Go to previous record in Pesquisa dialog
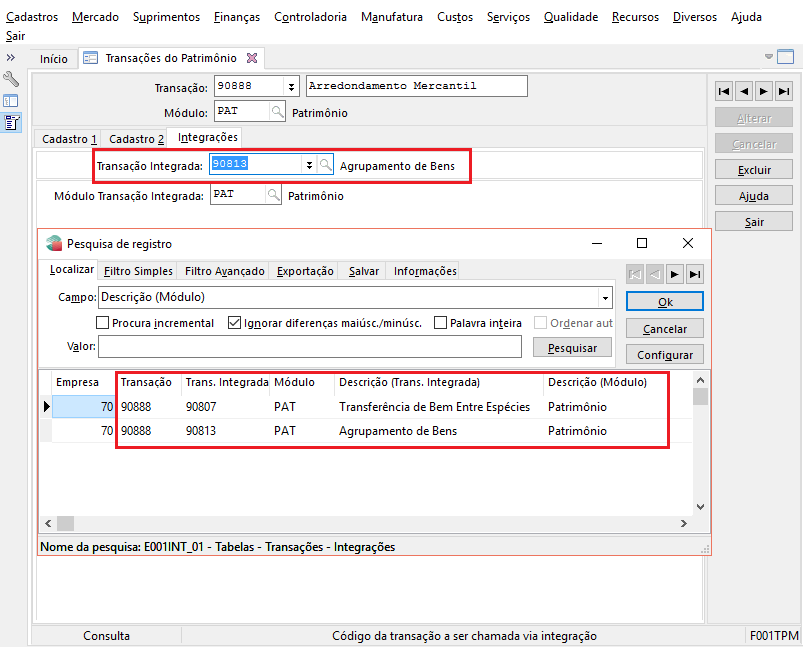 [654, 274]
